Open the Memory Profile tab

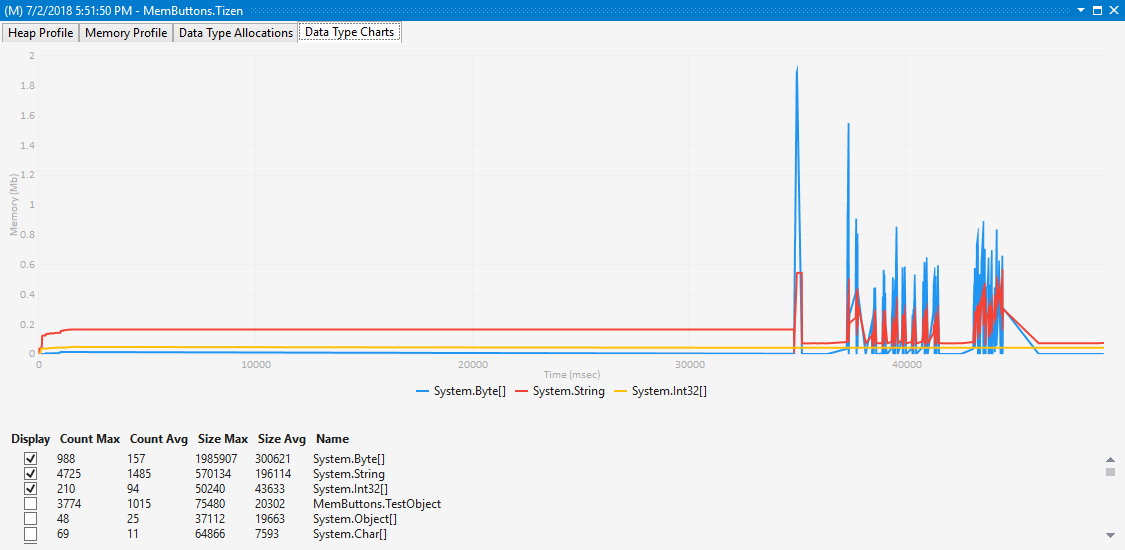click(x=125, y=33)
